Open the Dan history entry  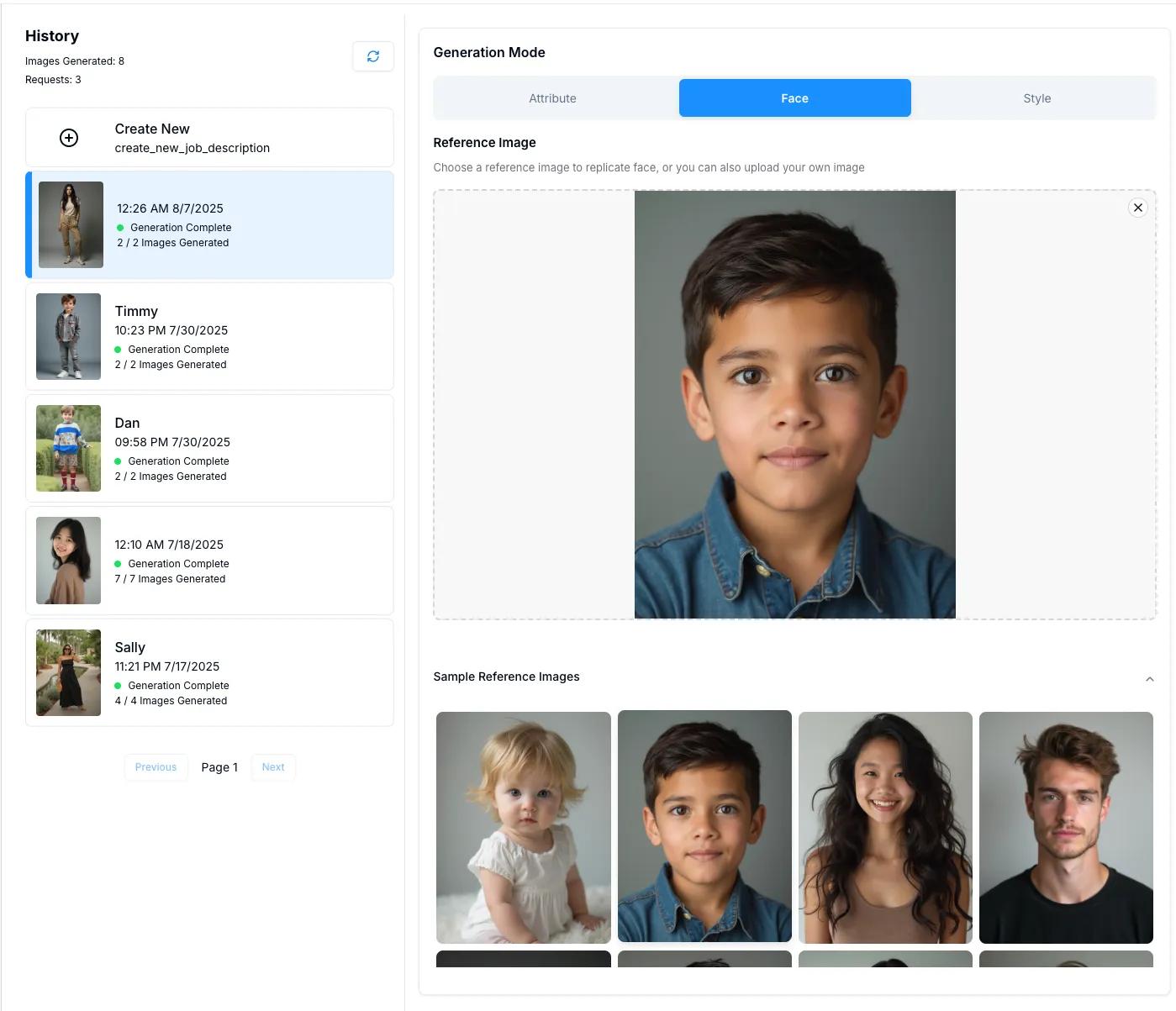click(209, 448)
